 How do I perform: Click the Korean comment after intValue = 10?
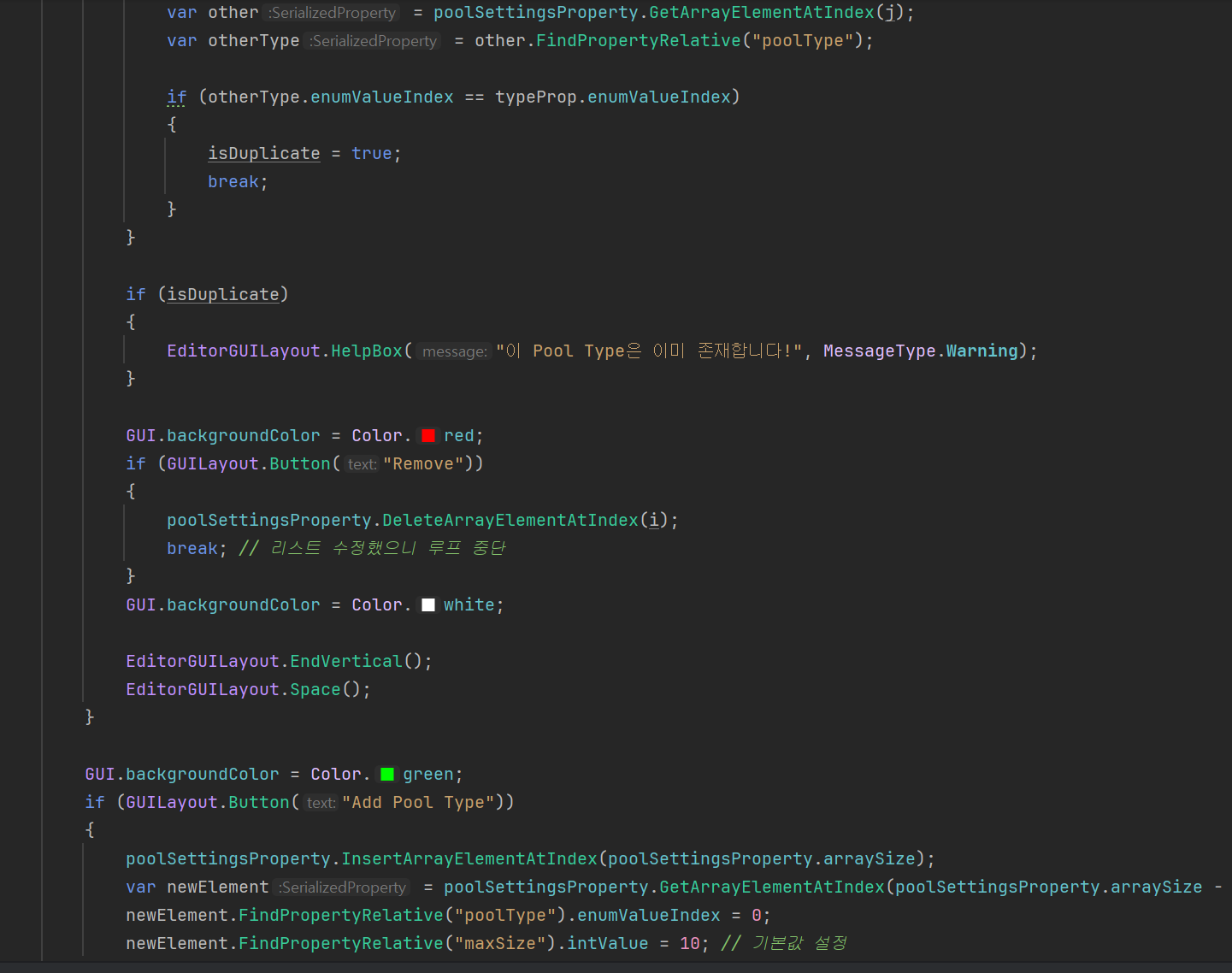pos(784,944)
